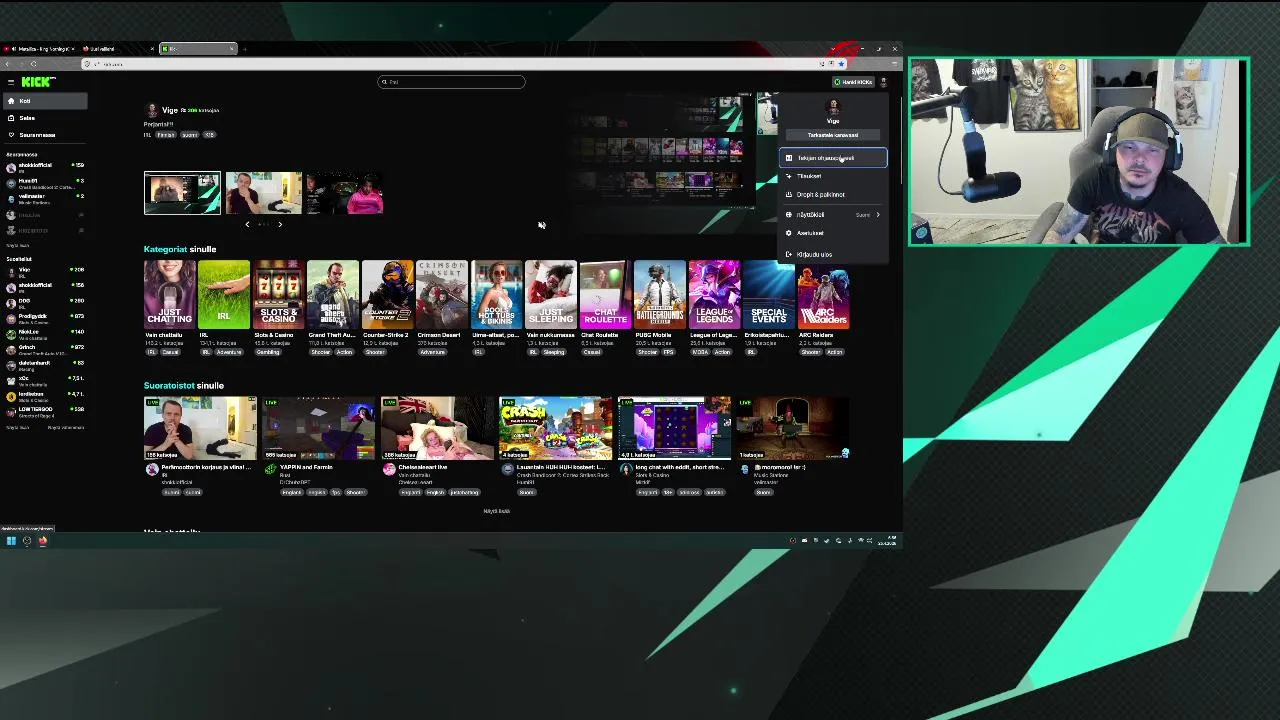This screenshot has height=720, width=1280.
Task: Open the Special Events category card
Action: [x=769, y=294]
